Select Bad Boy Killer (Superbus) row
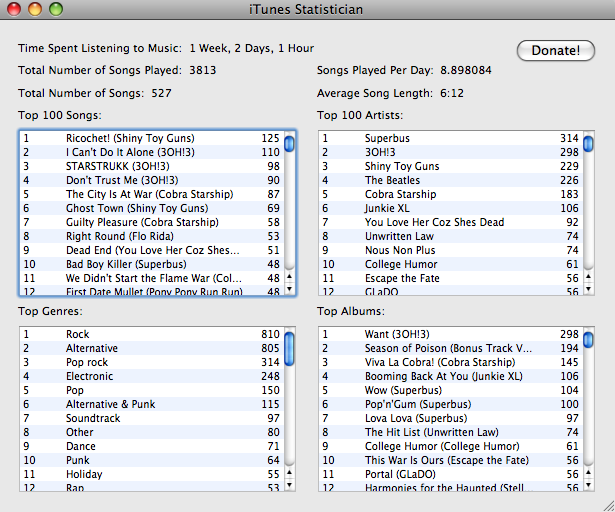 click(152, 264)
